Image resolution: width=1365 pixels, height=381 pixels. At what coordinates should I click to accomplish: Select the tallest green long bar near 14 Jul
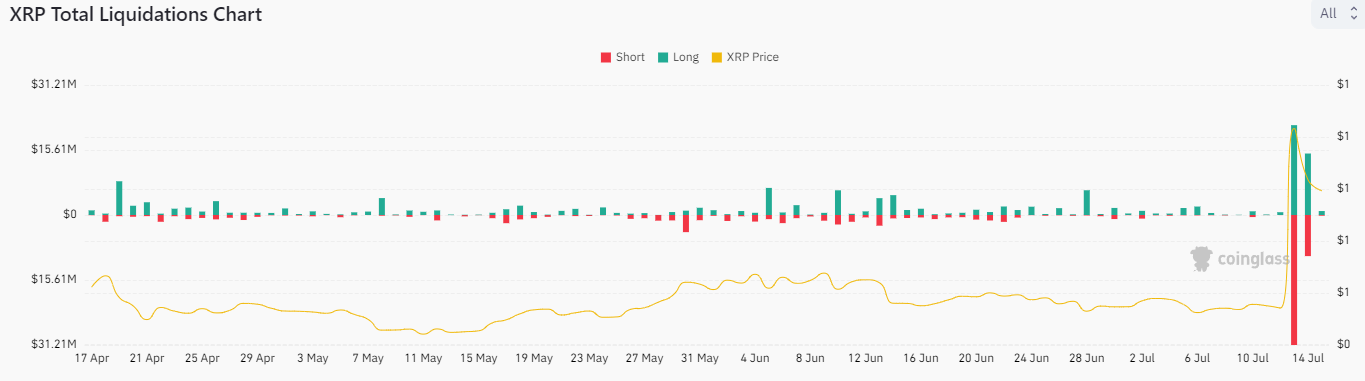pyautogui.click(x=1294, y=170)
